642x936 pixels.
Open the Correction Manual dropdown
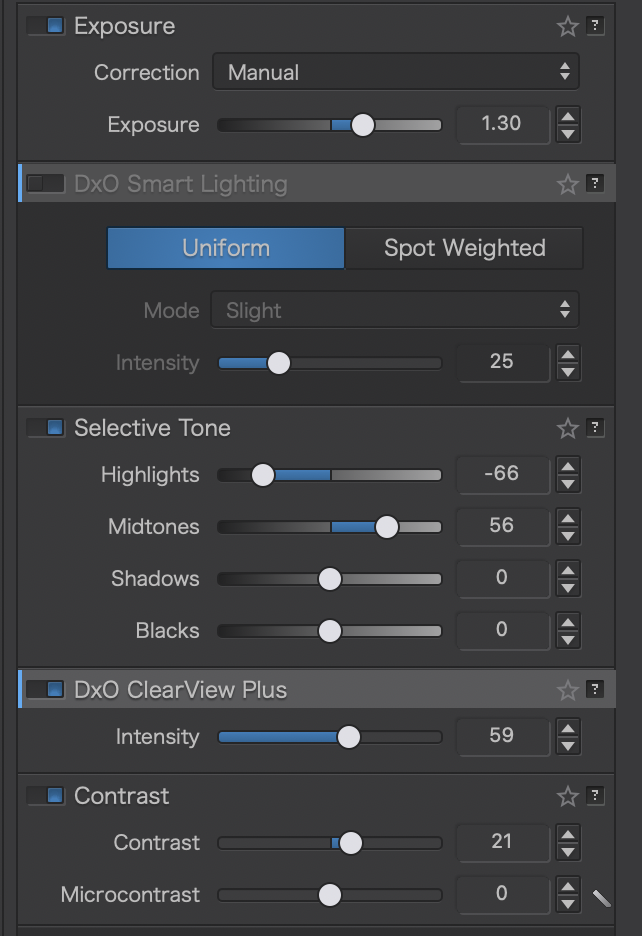pos(395,73)
